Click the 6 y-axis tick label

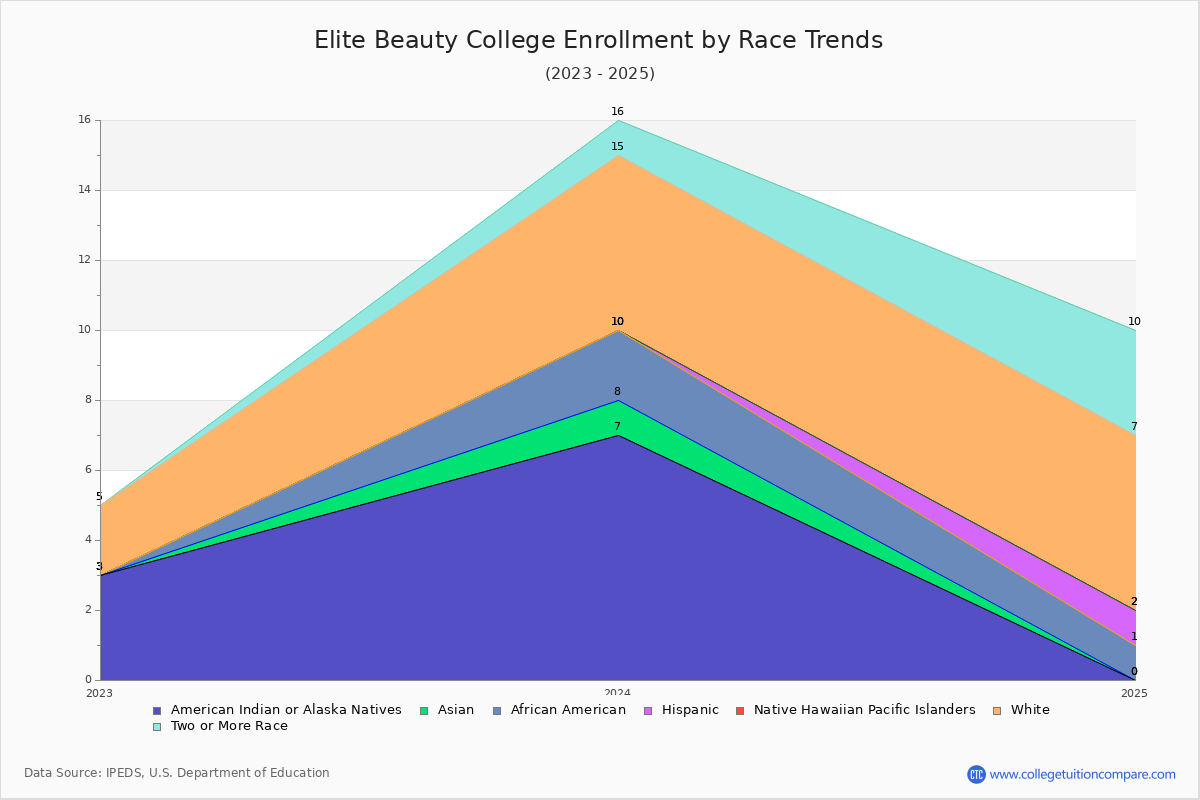point(88,470)
